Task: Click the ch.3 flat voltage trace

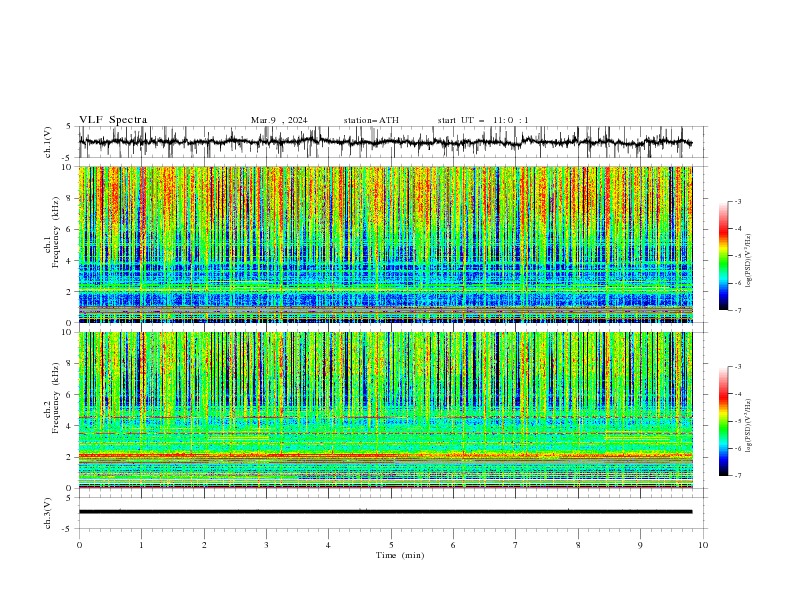Action: click(385, 512)
